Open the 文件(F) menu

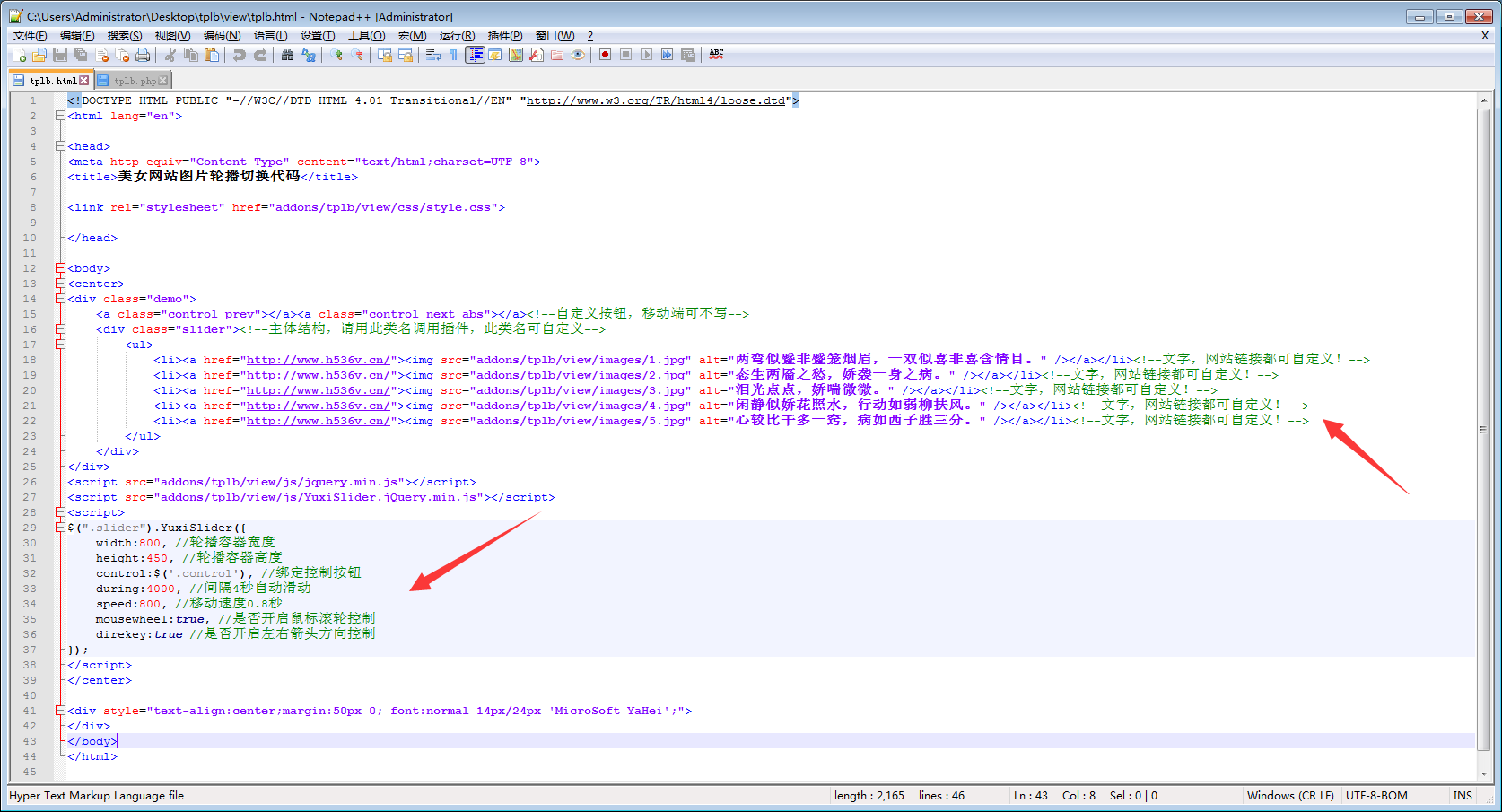[x=30, y=36]
